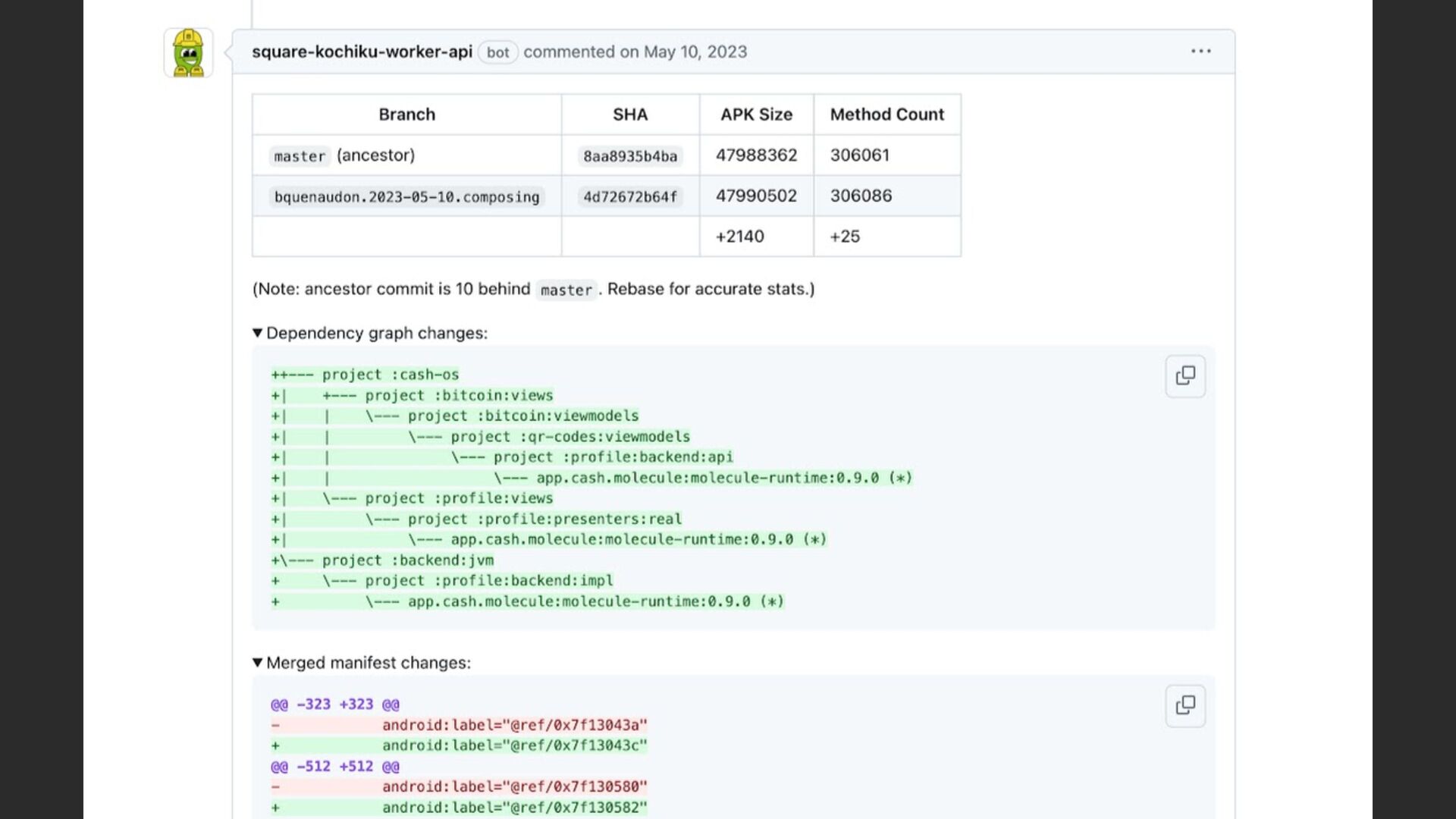Click the master branch tag in table

coord(300,156)
